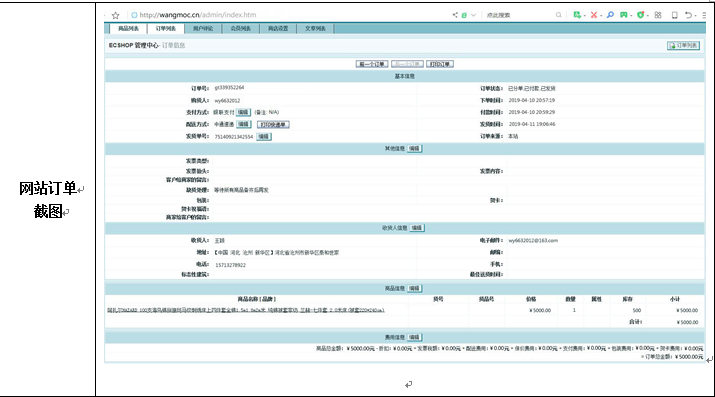Select order number gt339352264
The height and width of the screenshot is (397, 715).
pyautogui.click(x=229, y=88)
